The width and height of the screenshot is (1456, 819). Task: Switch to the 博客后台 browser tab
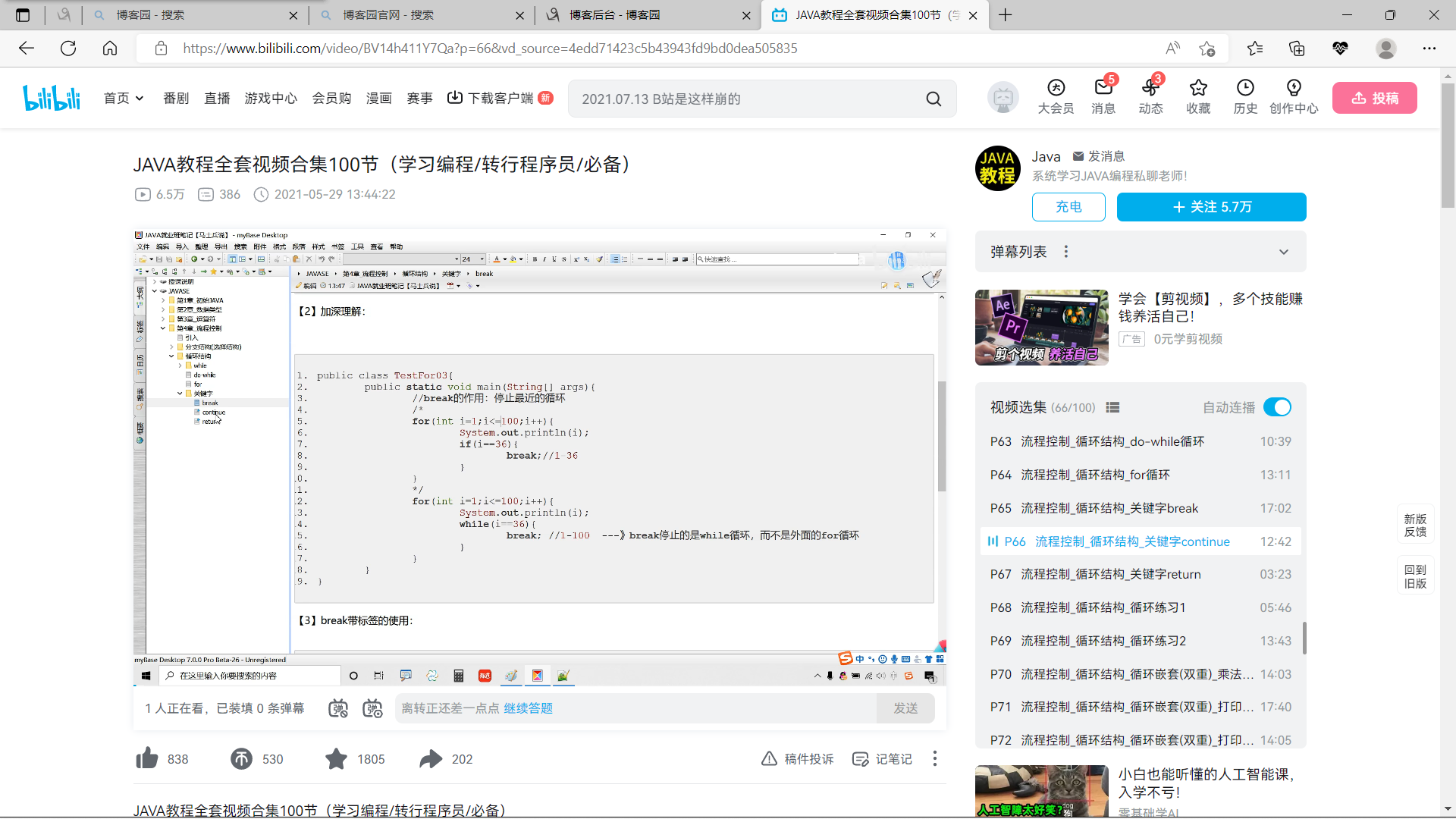[614, 15]
